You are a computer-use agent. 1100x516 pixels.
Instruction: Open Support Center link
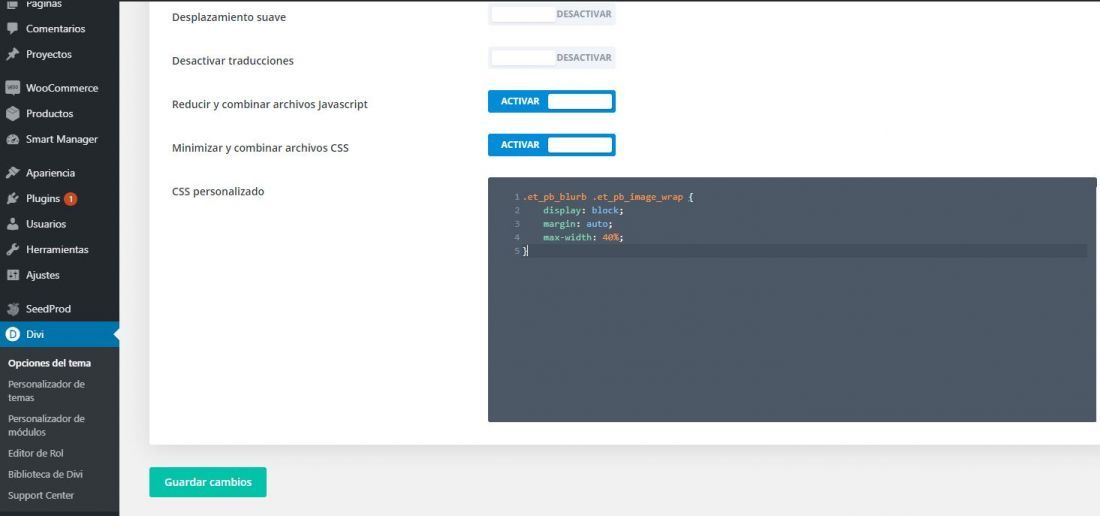point(41,496)
